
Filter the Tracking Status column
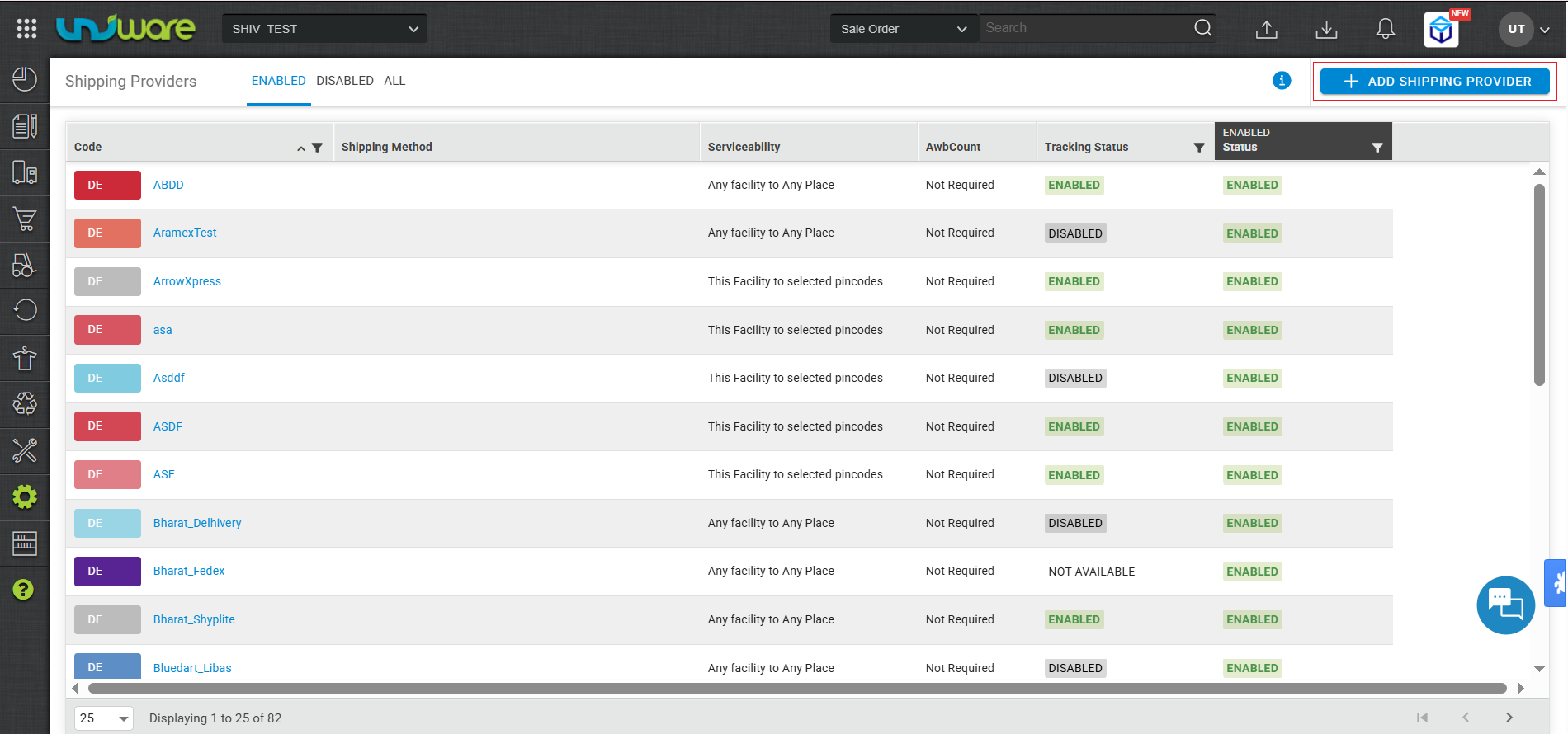coord(1199,148)
